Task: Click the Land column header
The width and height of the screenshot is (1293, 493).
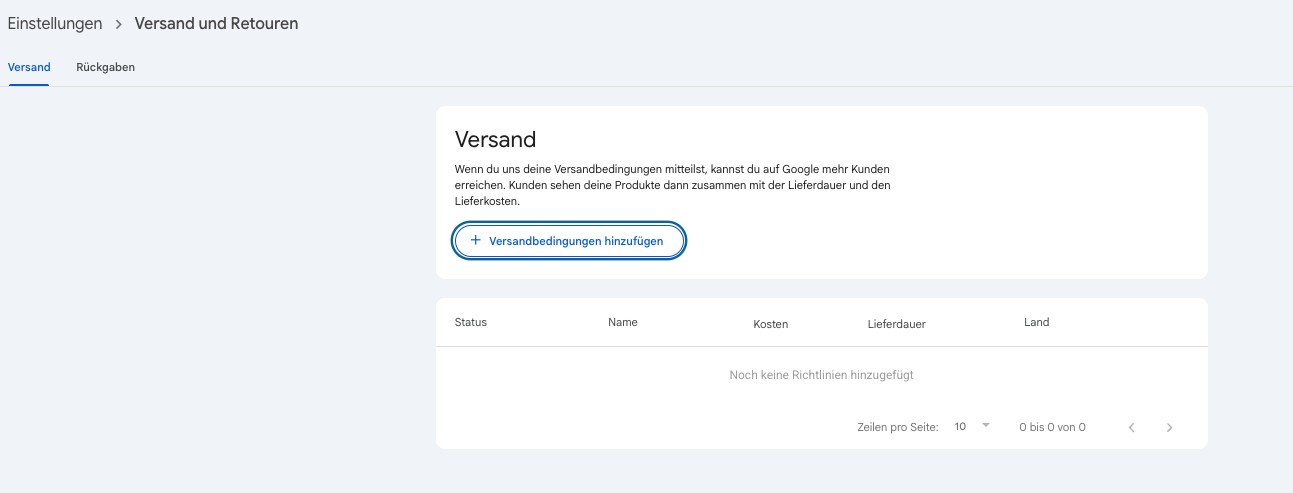Action: click(x=1036, y=322)
